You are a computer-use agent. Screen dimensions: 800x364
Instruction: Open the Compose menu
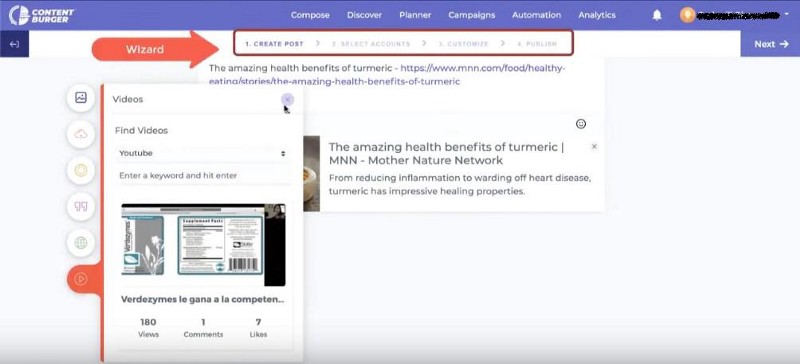click(x=310, y=15)
